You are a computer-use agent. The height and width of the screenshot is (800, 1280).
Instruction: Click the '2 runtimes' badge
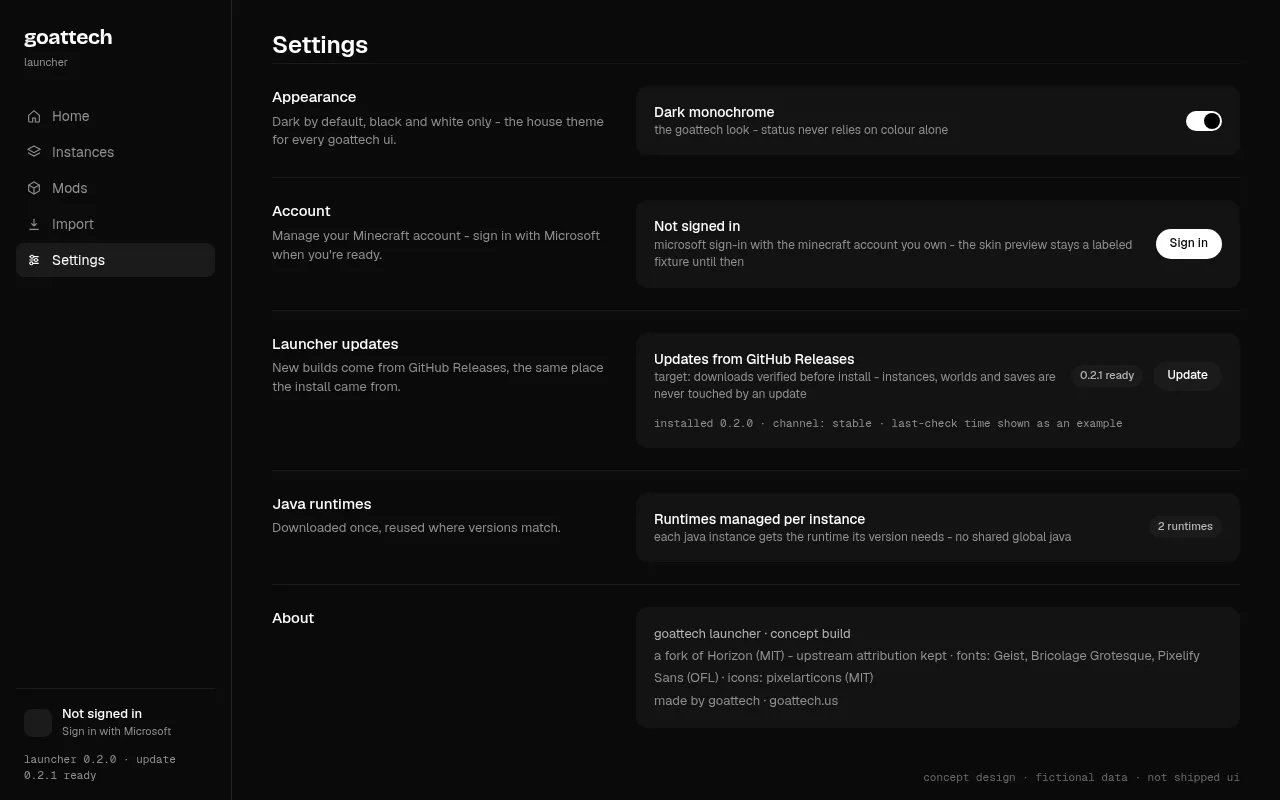click(1185, 526)
